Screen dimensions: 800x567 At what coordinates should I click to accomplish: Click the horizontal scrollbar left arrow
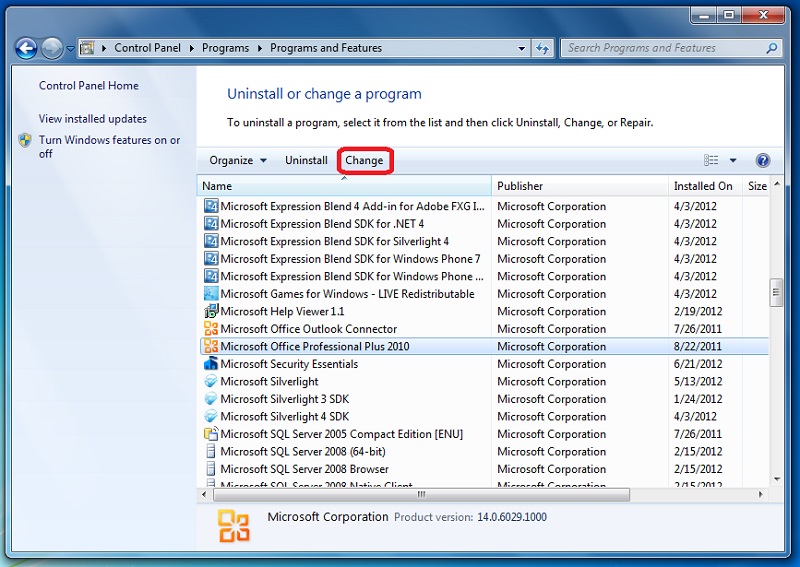(204, 494)
